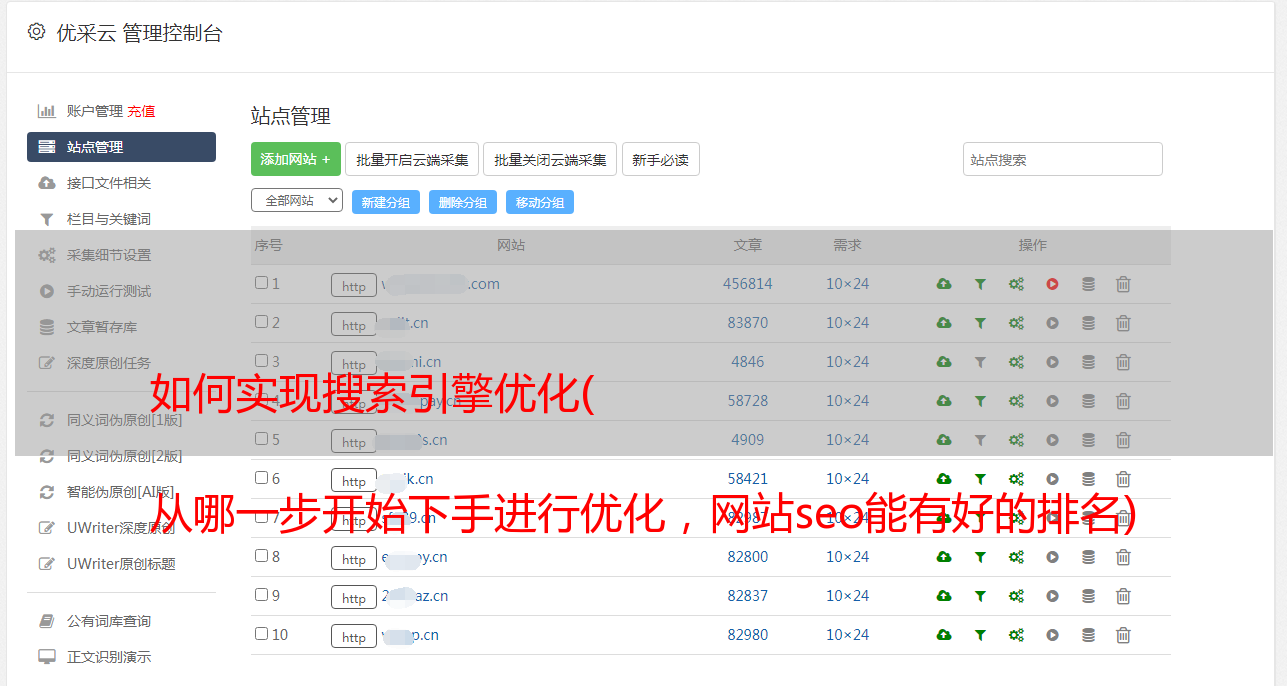Click the play icon in the 82800 row
This screenshot has height=686, width=1287.
click(1052, 557)
